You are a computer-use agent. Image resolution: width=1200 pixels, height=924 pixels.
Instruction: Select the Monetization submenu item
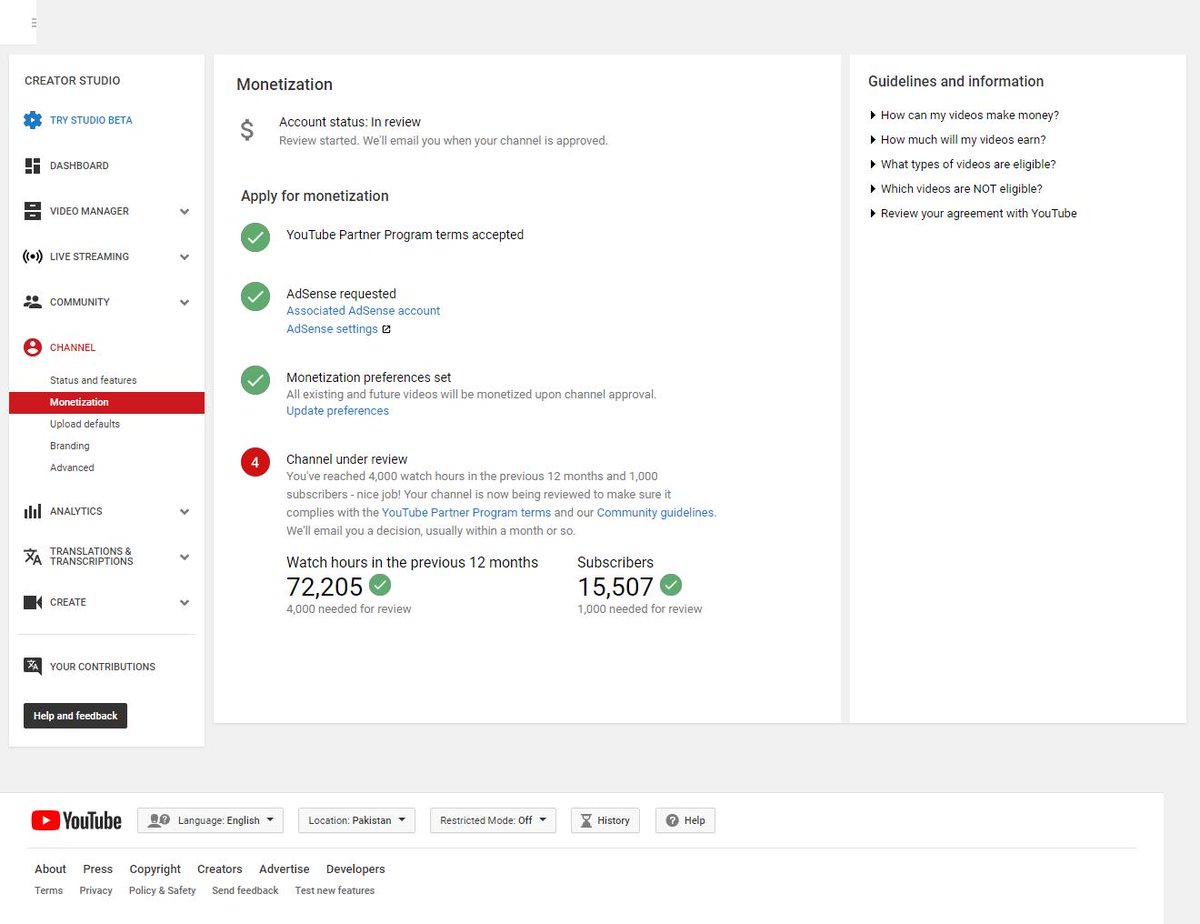[107, 402]
